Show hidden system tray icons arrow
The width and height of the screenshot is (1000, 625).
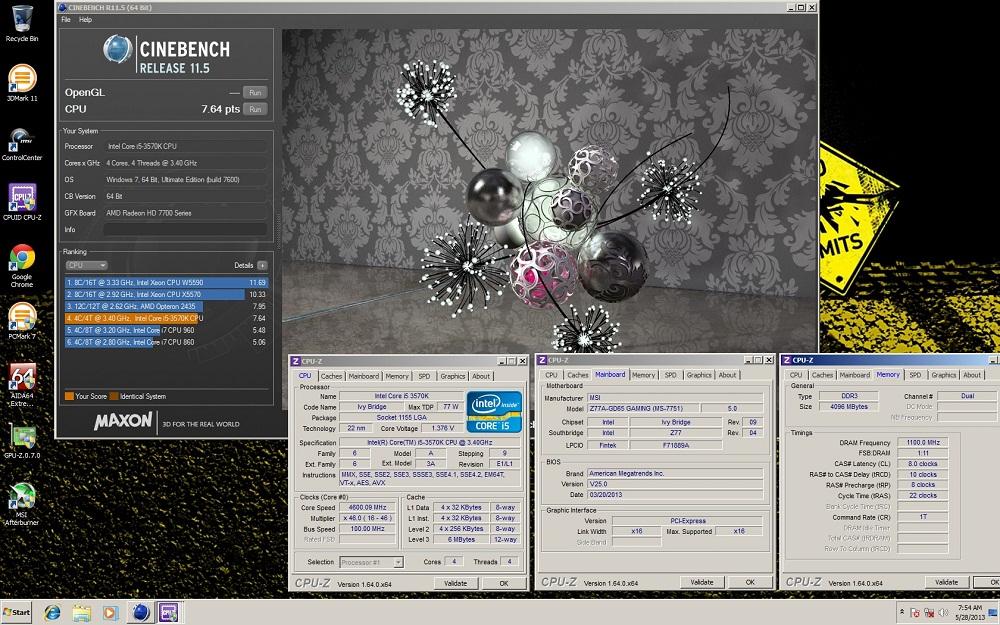tap(902, 612)
